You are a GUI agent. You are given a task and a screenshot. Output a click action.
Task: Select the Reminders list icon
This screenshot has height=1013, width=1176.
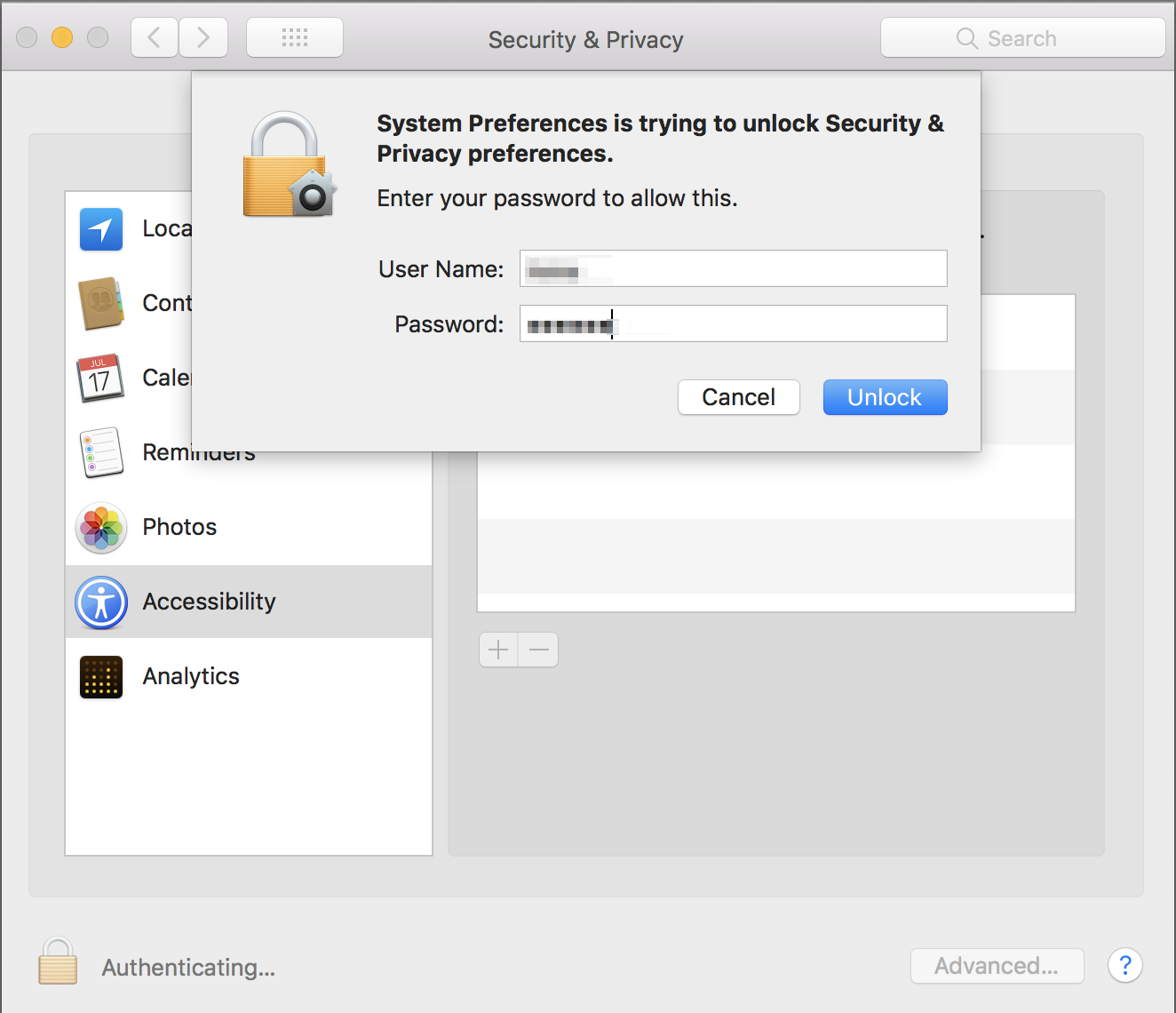(101, 452)
